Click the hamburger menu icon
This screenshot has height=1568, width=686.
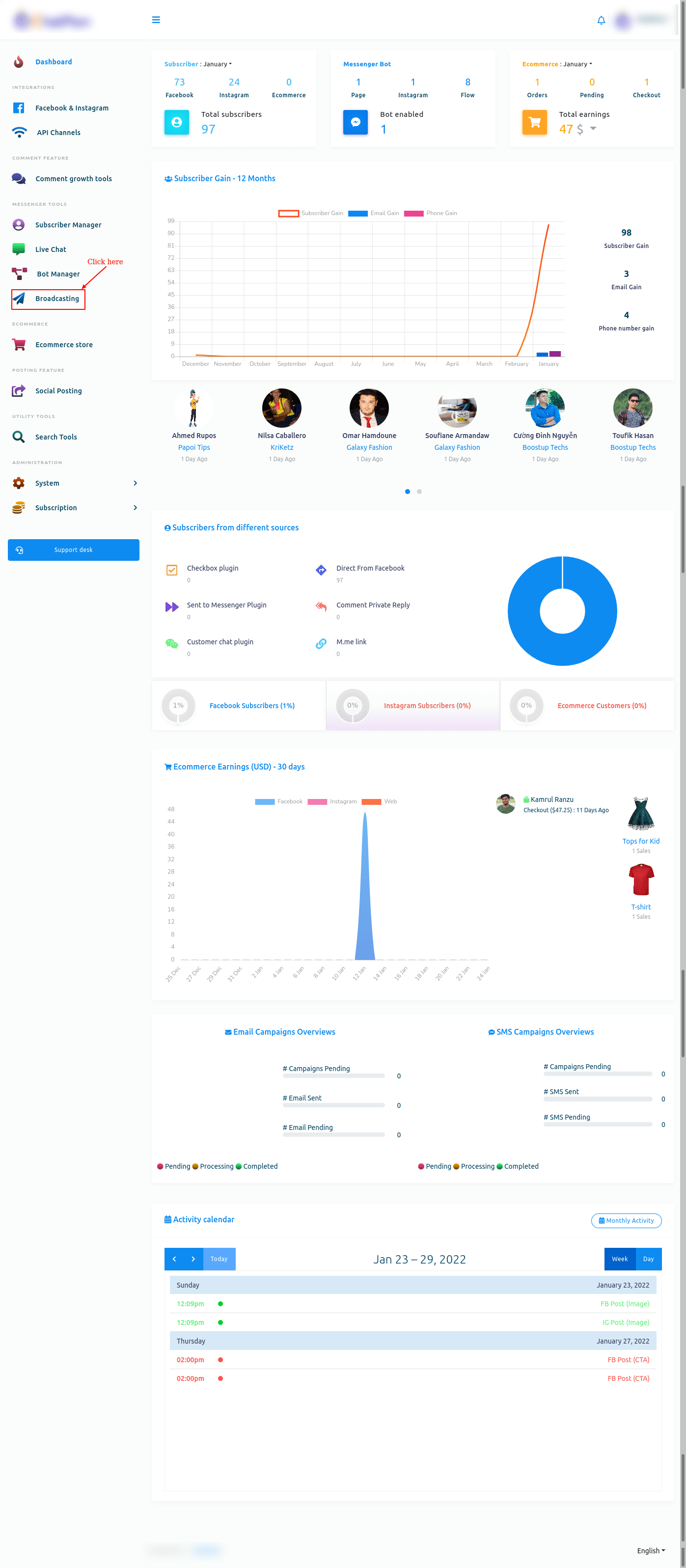point(156,20)
